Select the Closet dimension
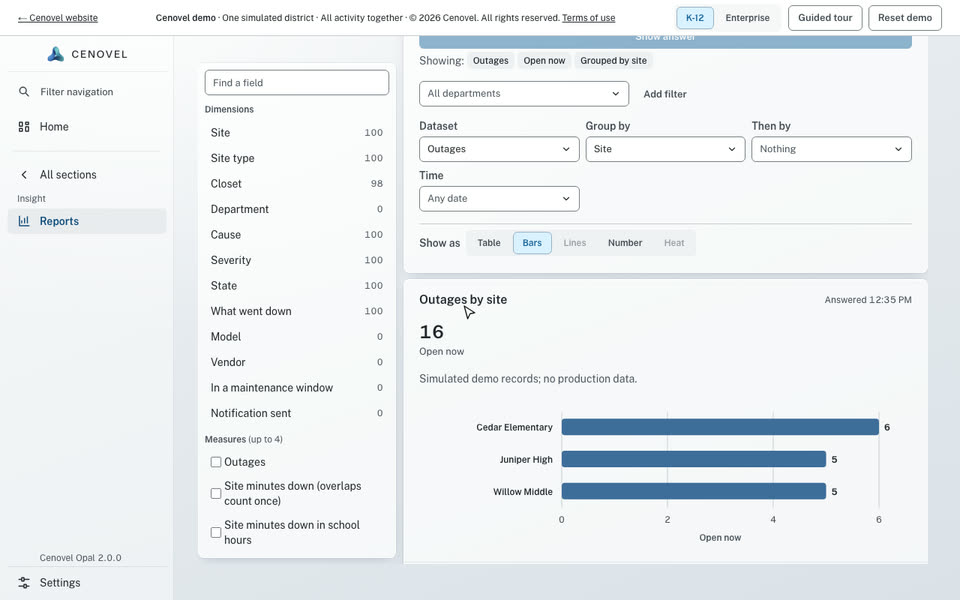This screenshot has width=960, height=600. (297, 184)
